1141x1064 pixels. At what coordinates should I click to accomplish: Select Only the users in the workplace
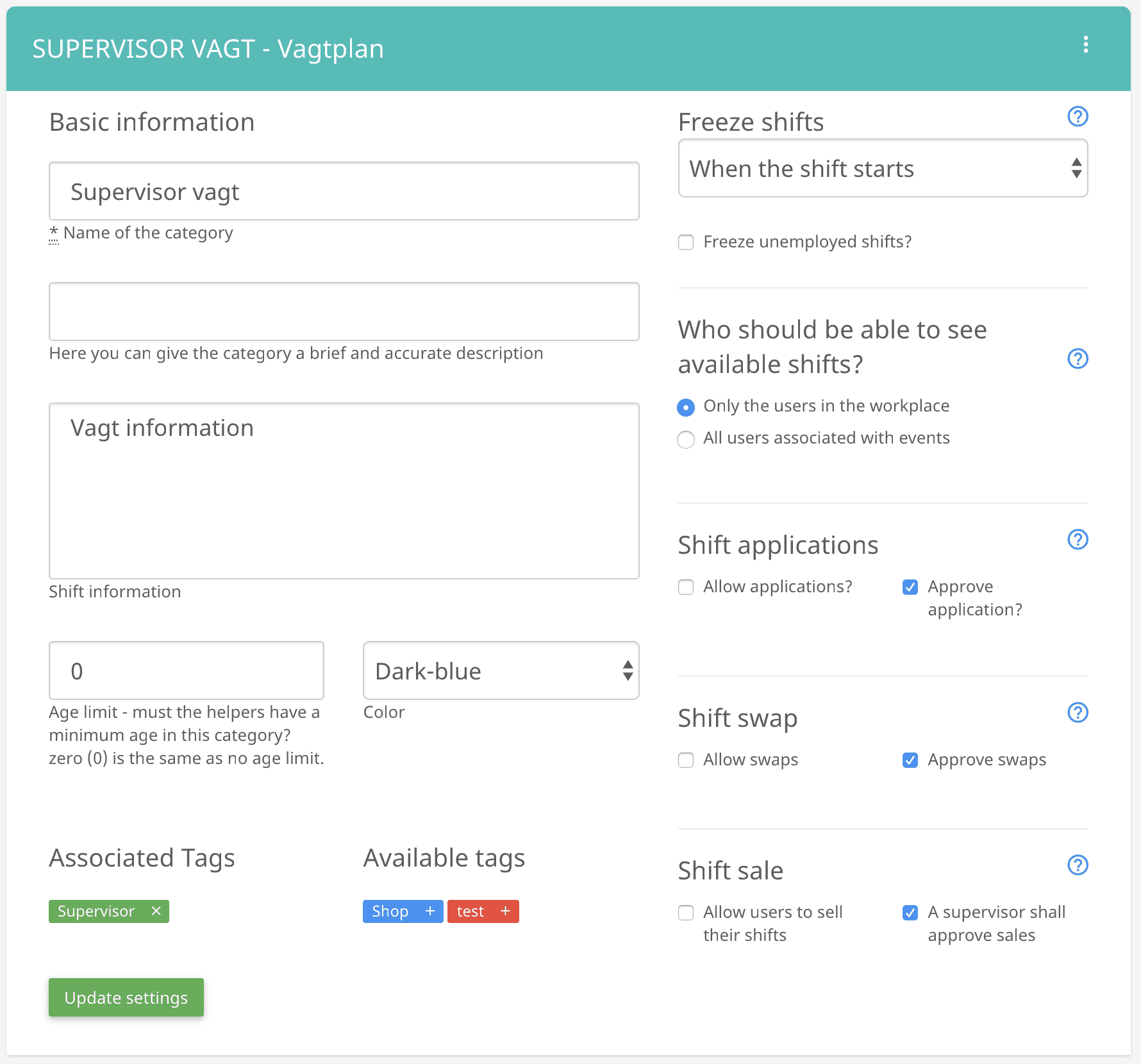coord(686,407)
